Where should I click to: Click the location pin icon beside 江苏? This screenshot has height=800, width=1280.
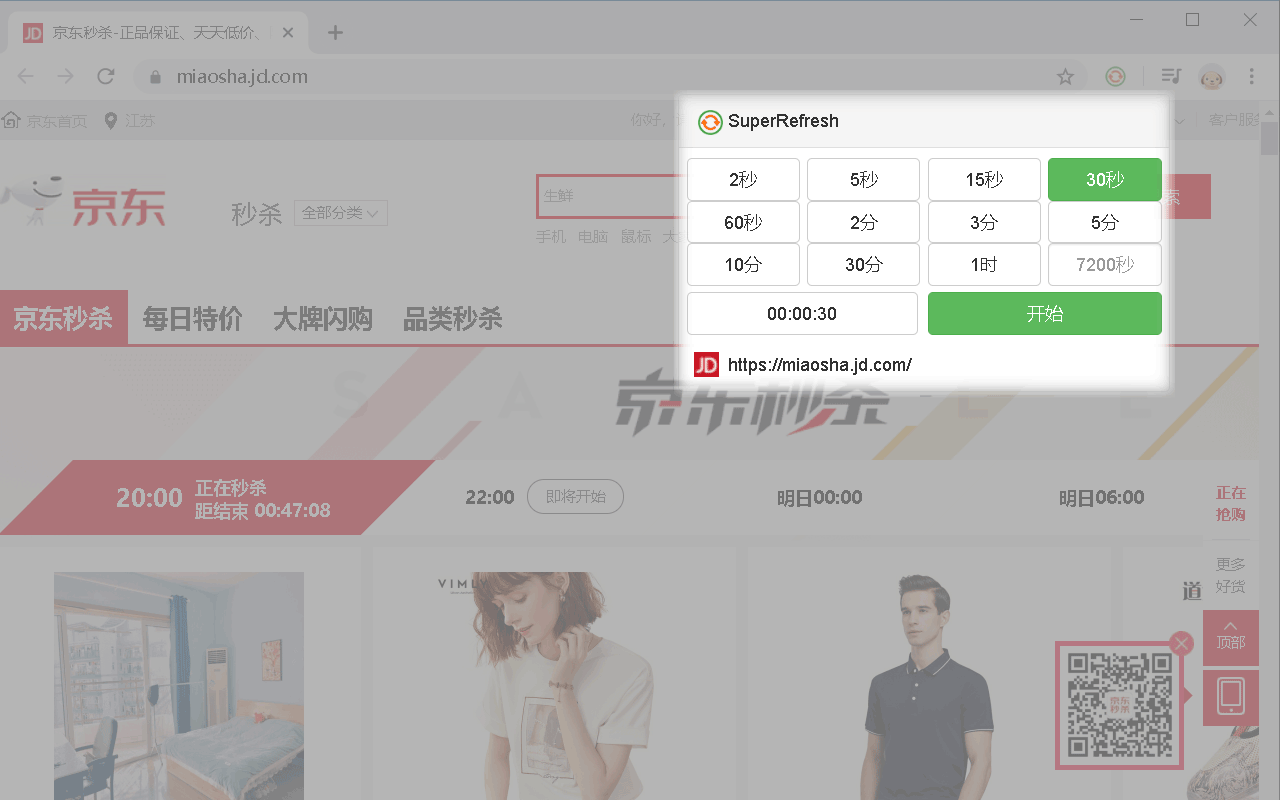tap(110, 120)
